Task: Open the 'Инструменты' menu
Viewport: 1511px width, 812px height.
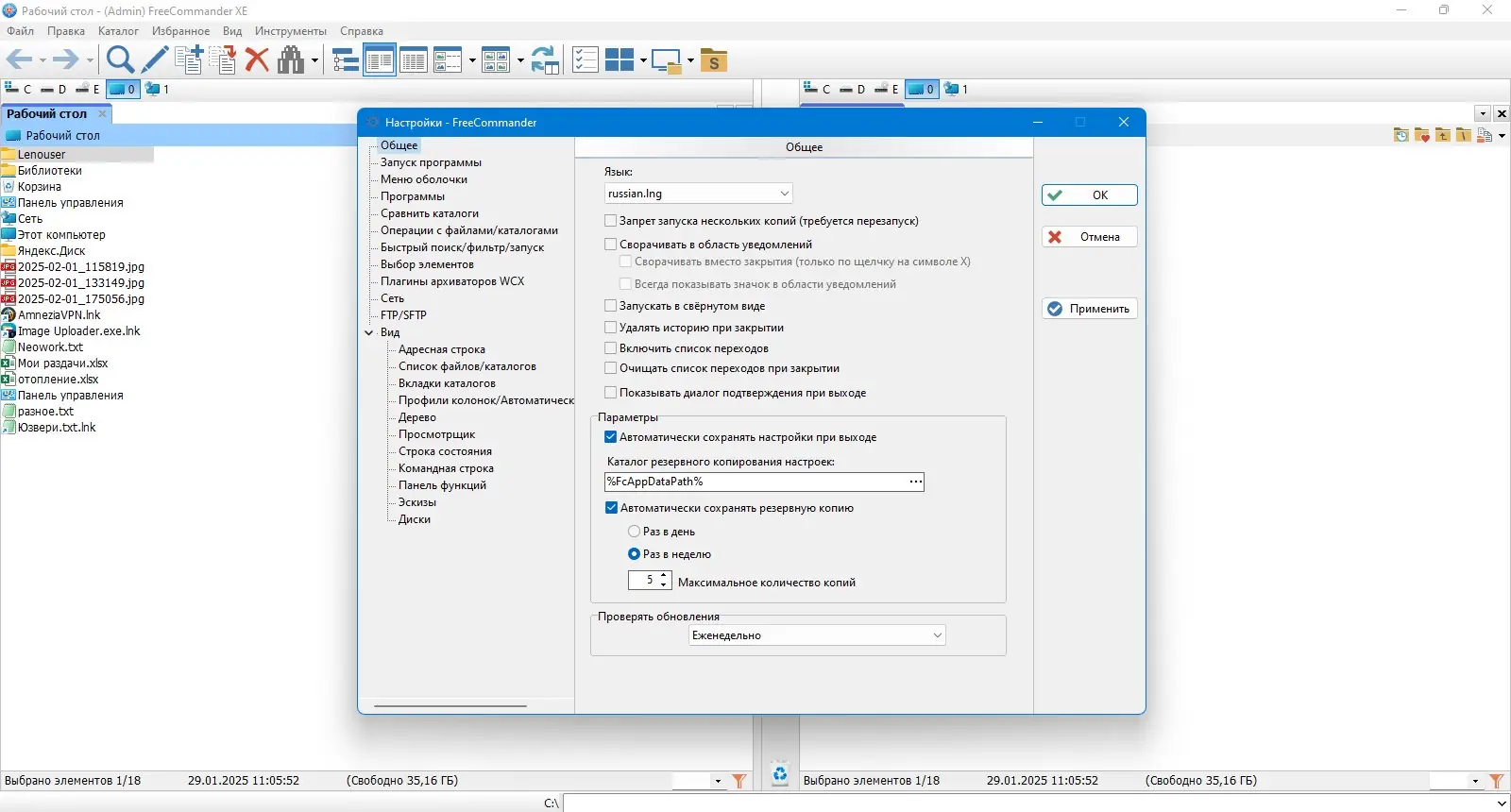Action: [291, 31]
